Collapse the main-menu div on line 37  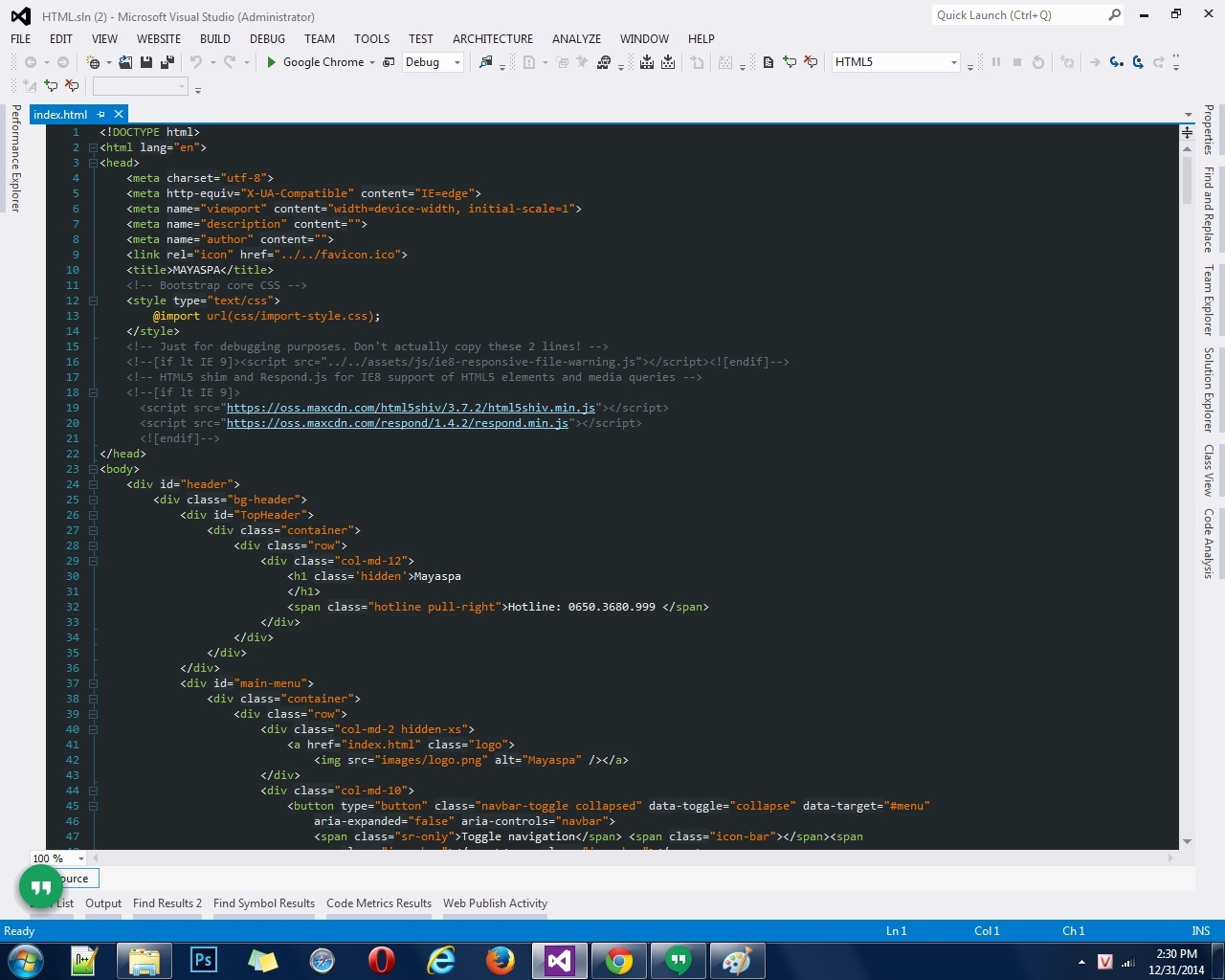[x=93, y=683]
